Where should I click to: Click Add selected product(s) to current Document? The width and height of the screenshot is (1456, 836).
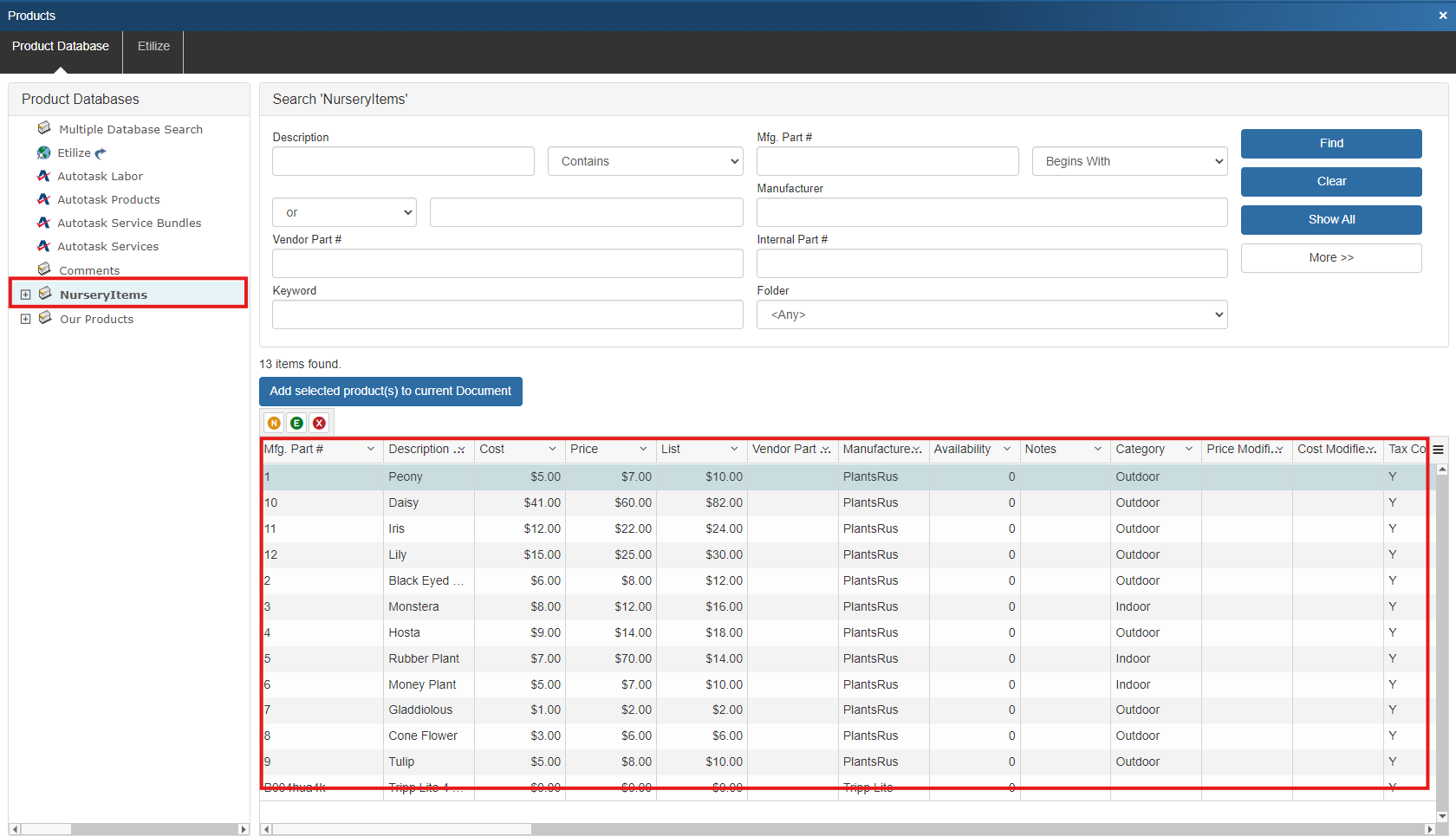390,392
